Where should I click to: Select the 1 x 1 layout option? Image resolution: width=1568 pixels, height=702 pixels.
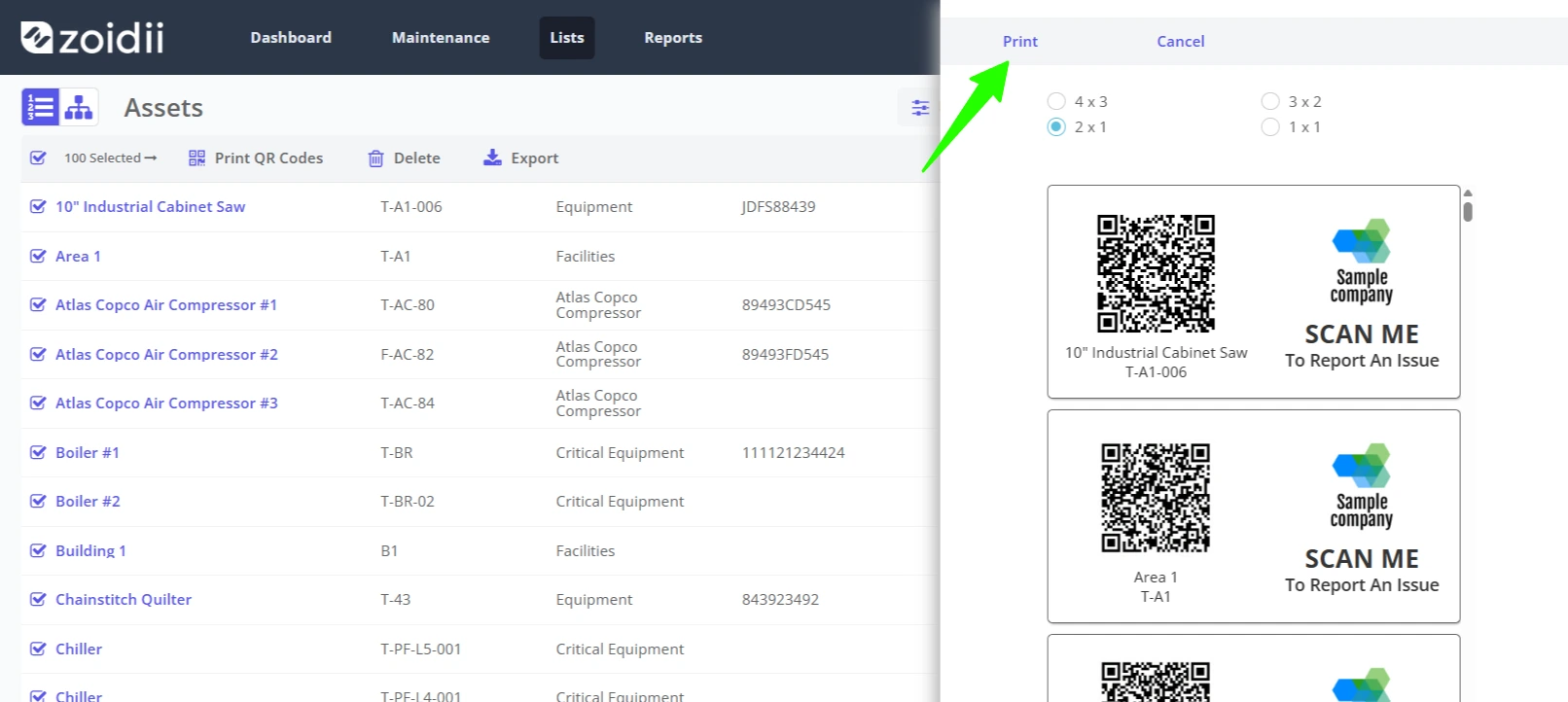(1270, 126)
